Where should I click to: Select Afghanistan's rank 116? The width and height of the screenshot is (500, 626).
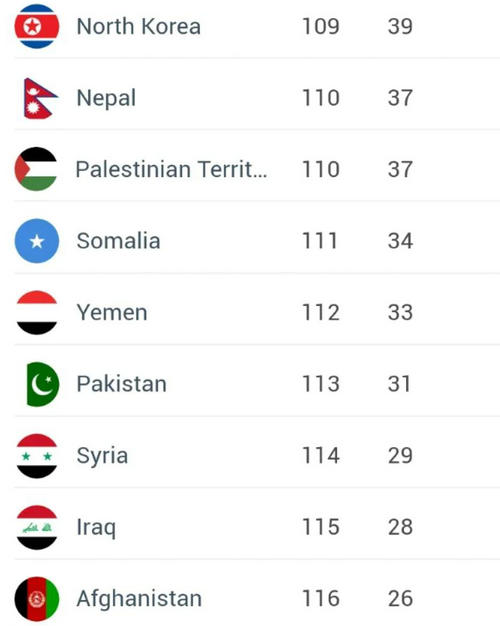[321, 598]
